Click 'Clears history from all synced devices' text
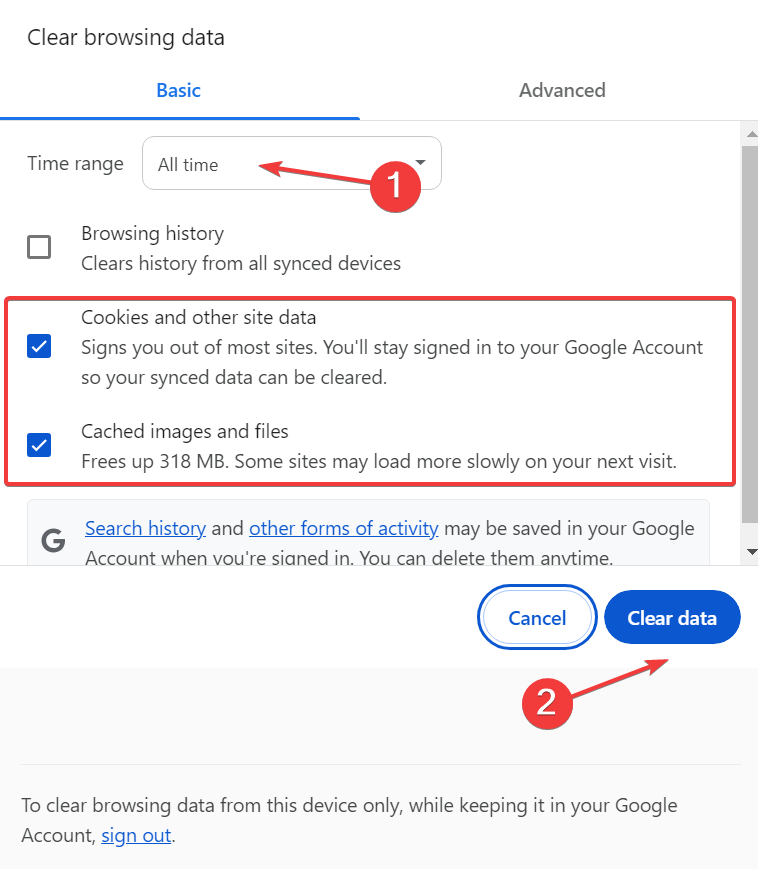Viewport: 758px width, 869px height. (x=241, y=263)
